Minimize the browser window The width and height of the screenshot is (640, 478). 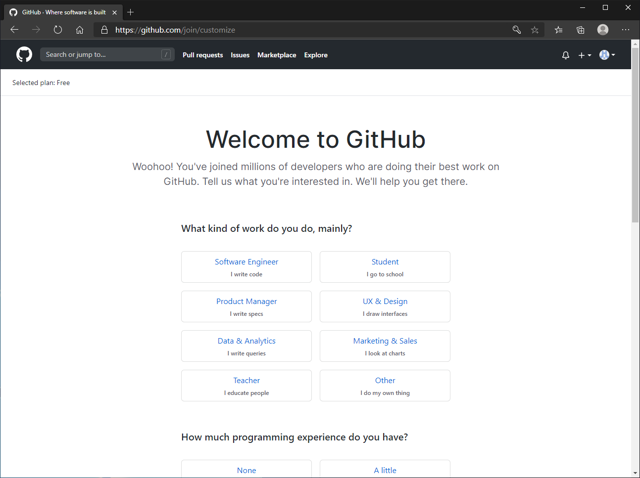coord(582,7)
